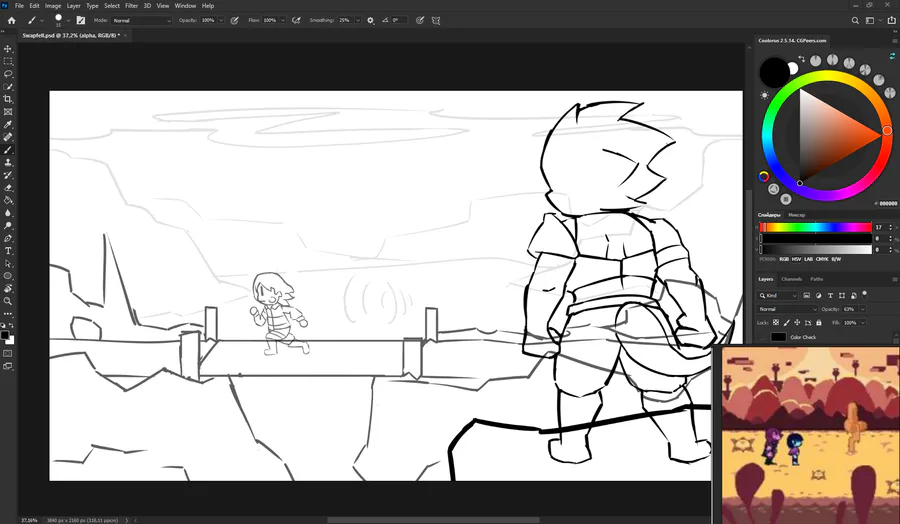The width and height of the screenshot is (900, 524).
Task: Open the brush Opacity dropdown arrow
Action: (221, 20)
